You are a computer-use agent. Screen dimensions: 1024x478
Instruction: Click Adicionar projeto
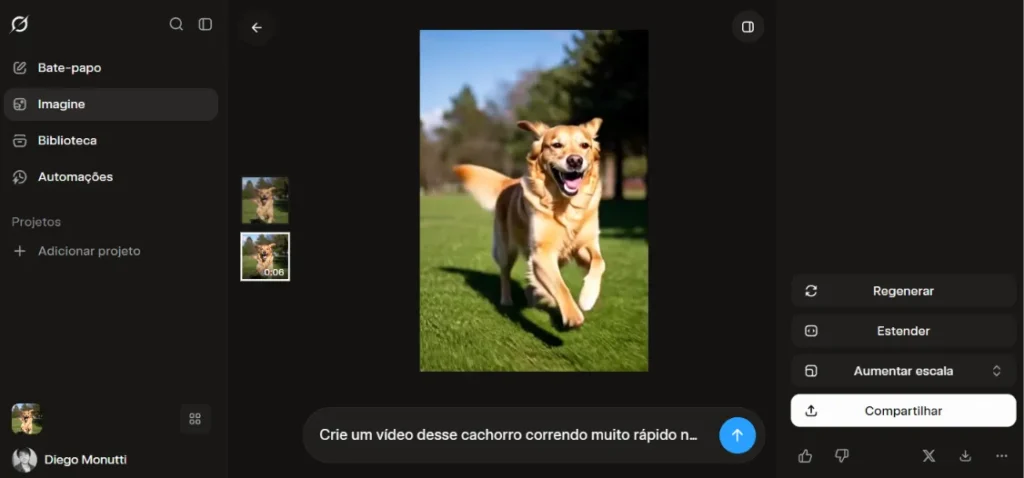coord(89,251)
